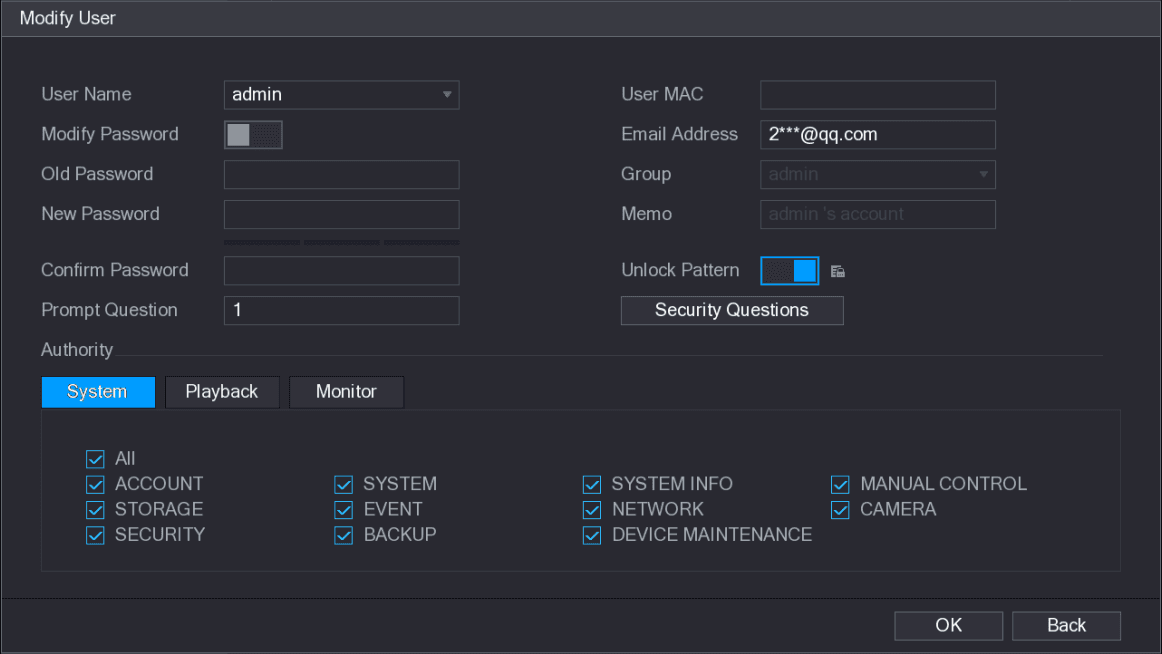Uncheck the CAMERA permission
This screenshot has width=1162, height=654.
point(840,510)
